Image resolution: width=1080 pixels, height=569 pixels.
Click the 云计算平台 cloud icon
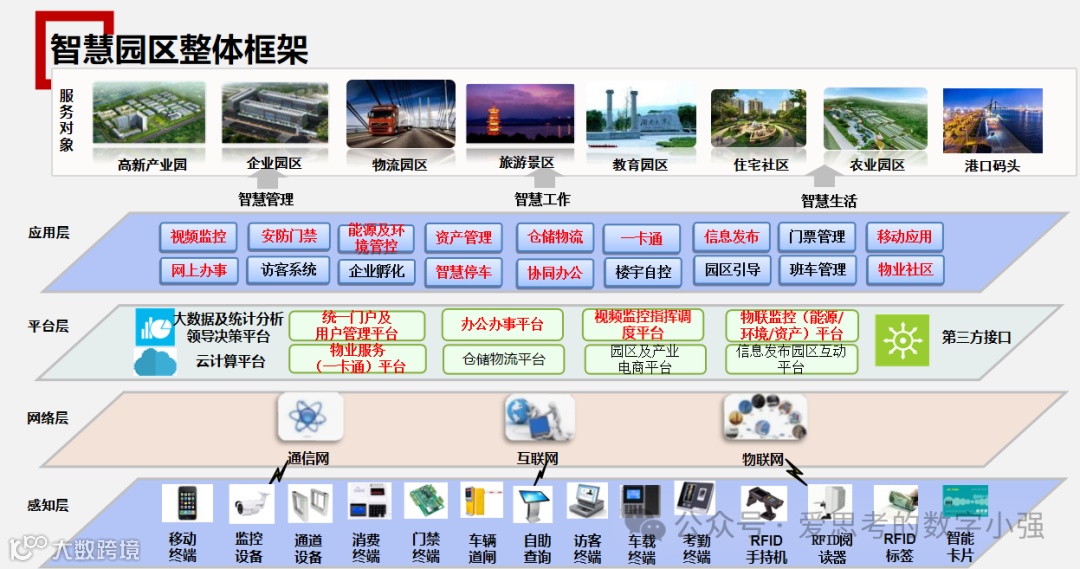click(x=155, y=362)
